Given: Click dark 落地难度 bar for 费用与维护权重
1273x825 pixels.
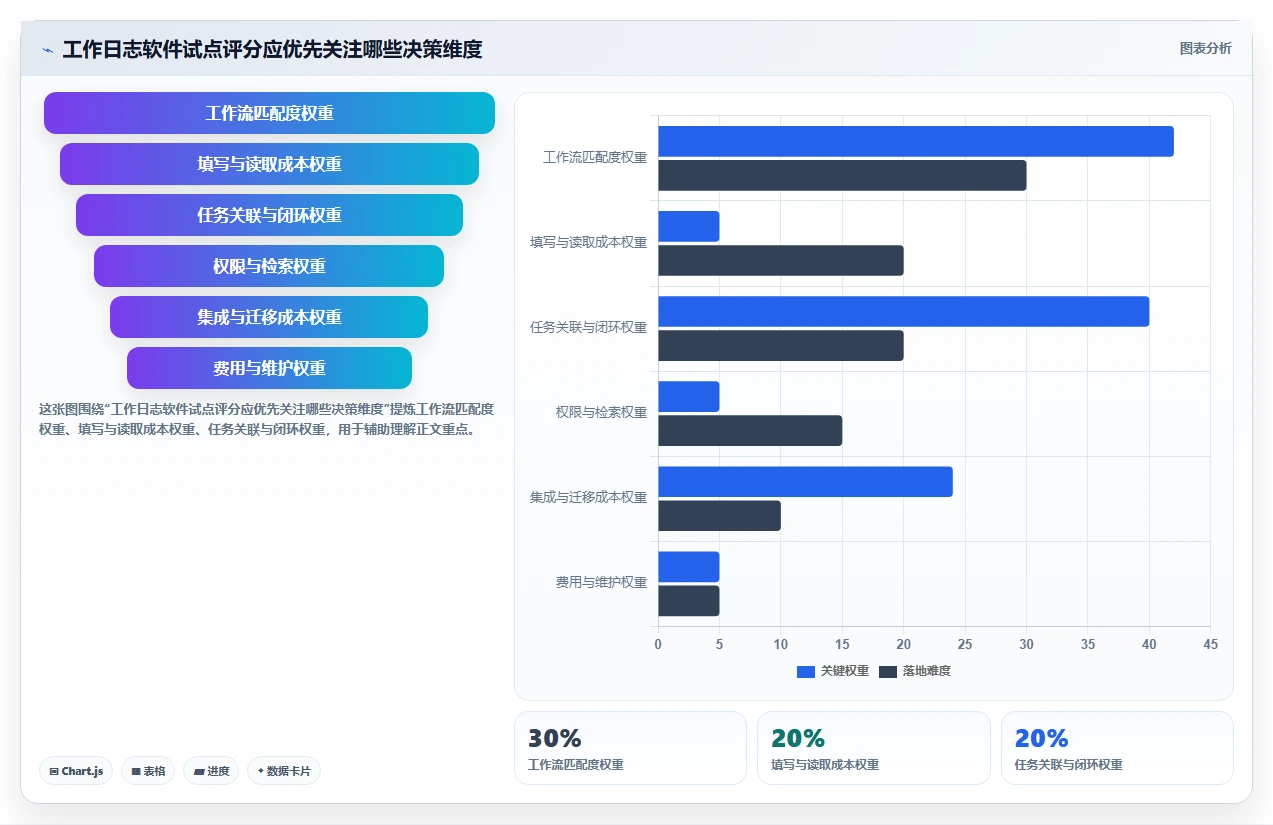Looking at the screenshot, I should [x=689, y=600].
